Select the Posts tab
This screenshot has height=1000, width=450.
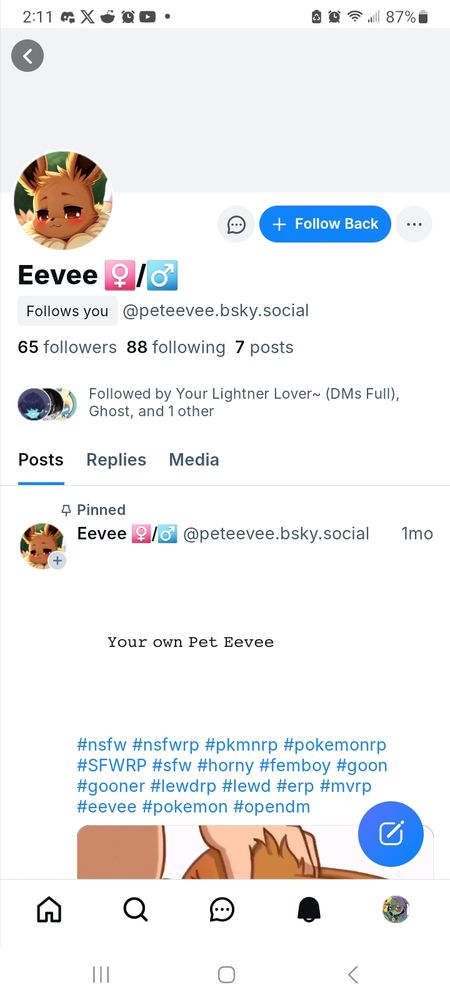(x=41, y=460)
